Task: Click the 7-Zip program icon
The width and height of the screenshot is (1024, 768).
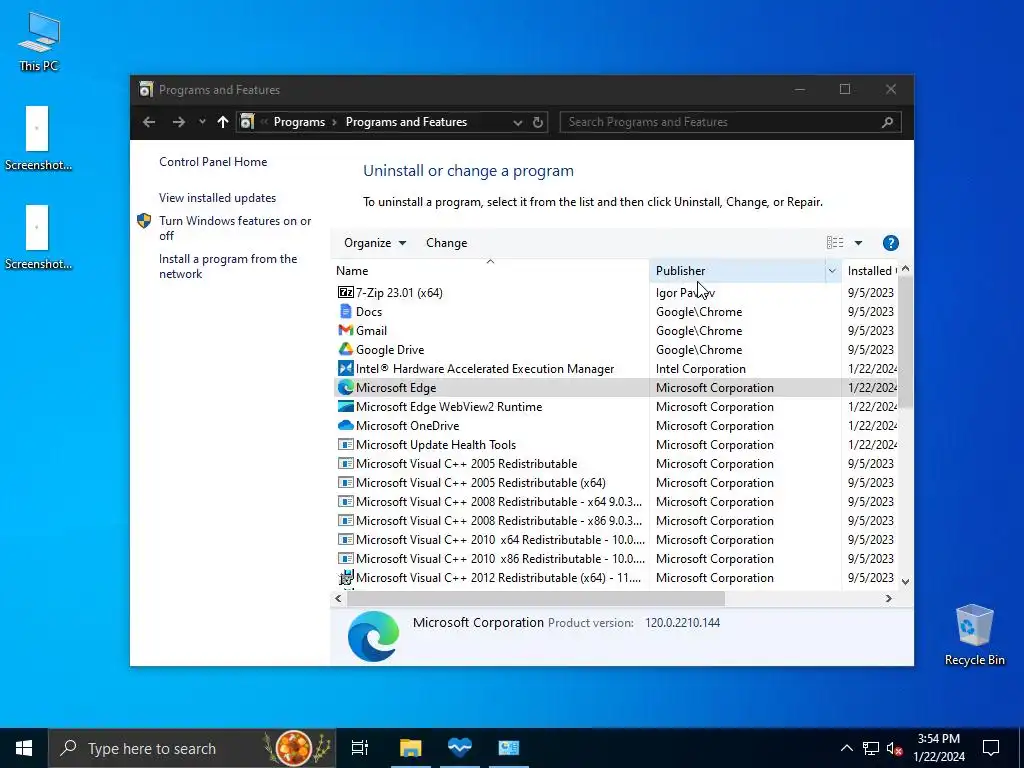Action: tap(345, 293)
